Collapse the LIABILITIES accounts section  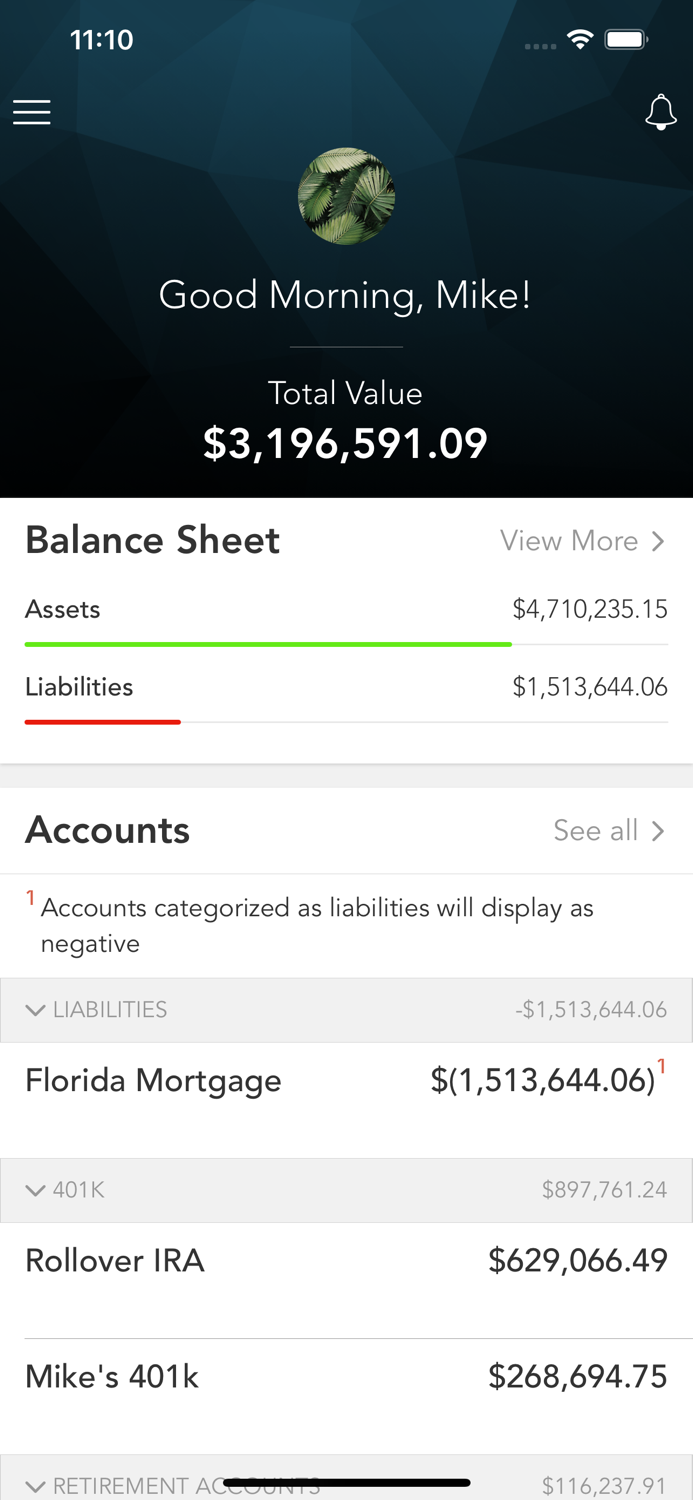point(36,1009)
